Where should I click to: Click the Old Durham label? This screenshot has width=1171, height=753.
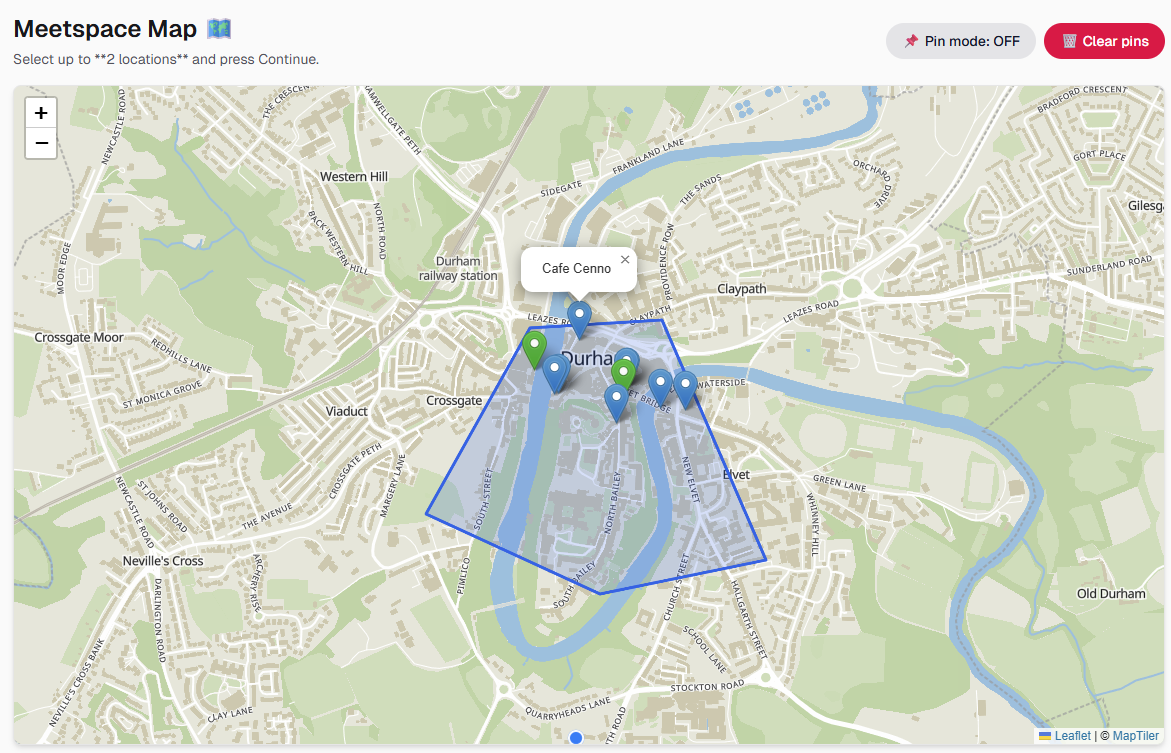[x=1111, y=594]
